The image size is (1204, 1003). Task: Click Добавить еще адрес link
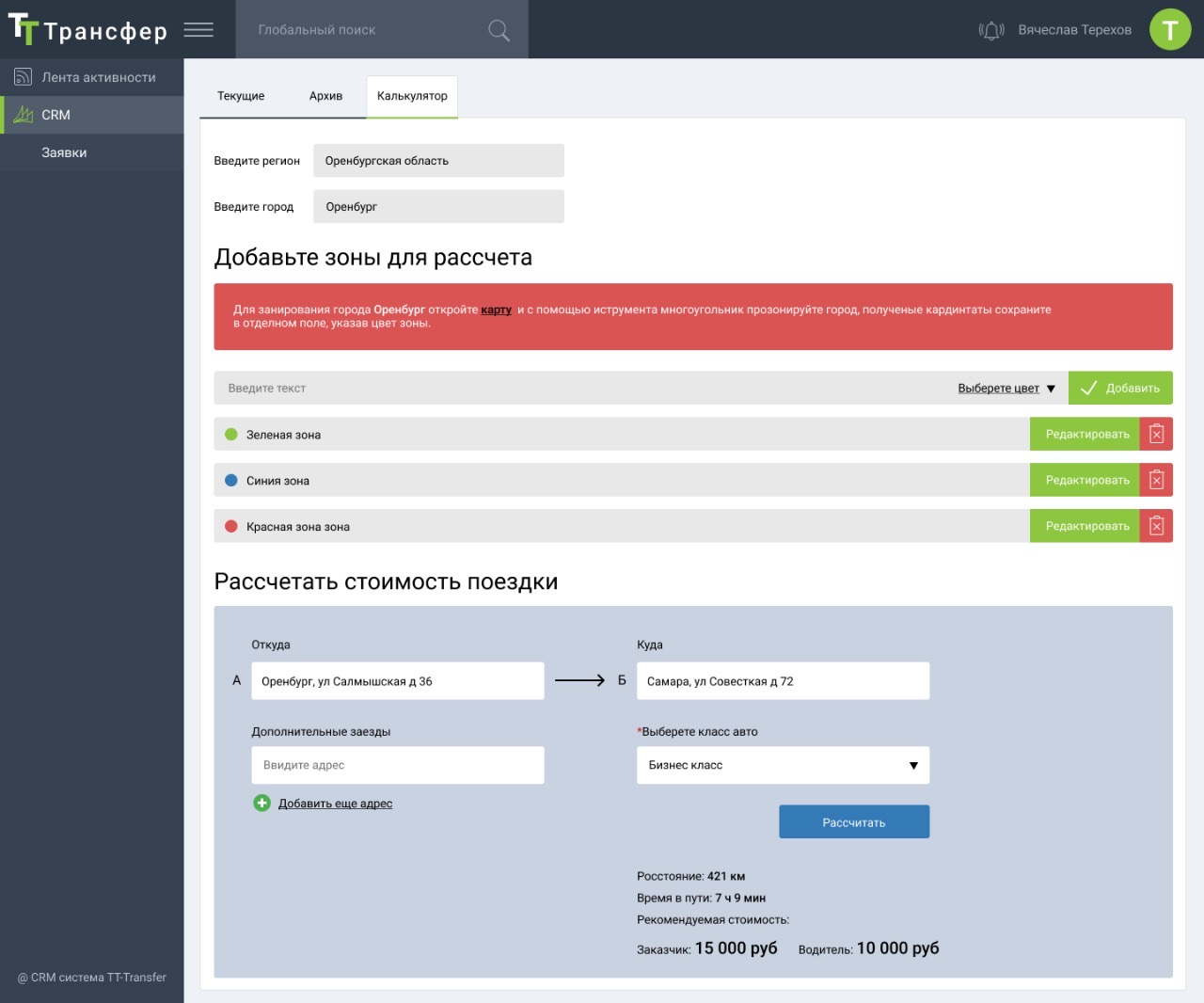click(335, 804)
